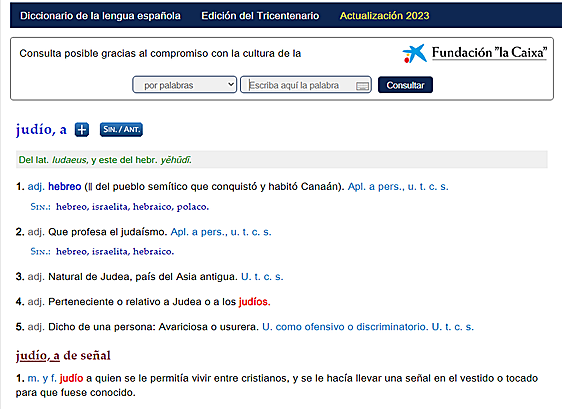Screen dimensions: 562x409
Task: Click the headword 'judío, a'
Action: pos(41,129)
